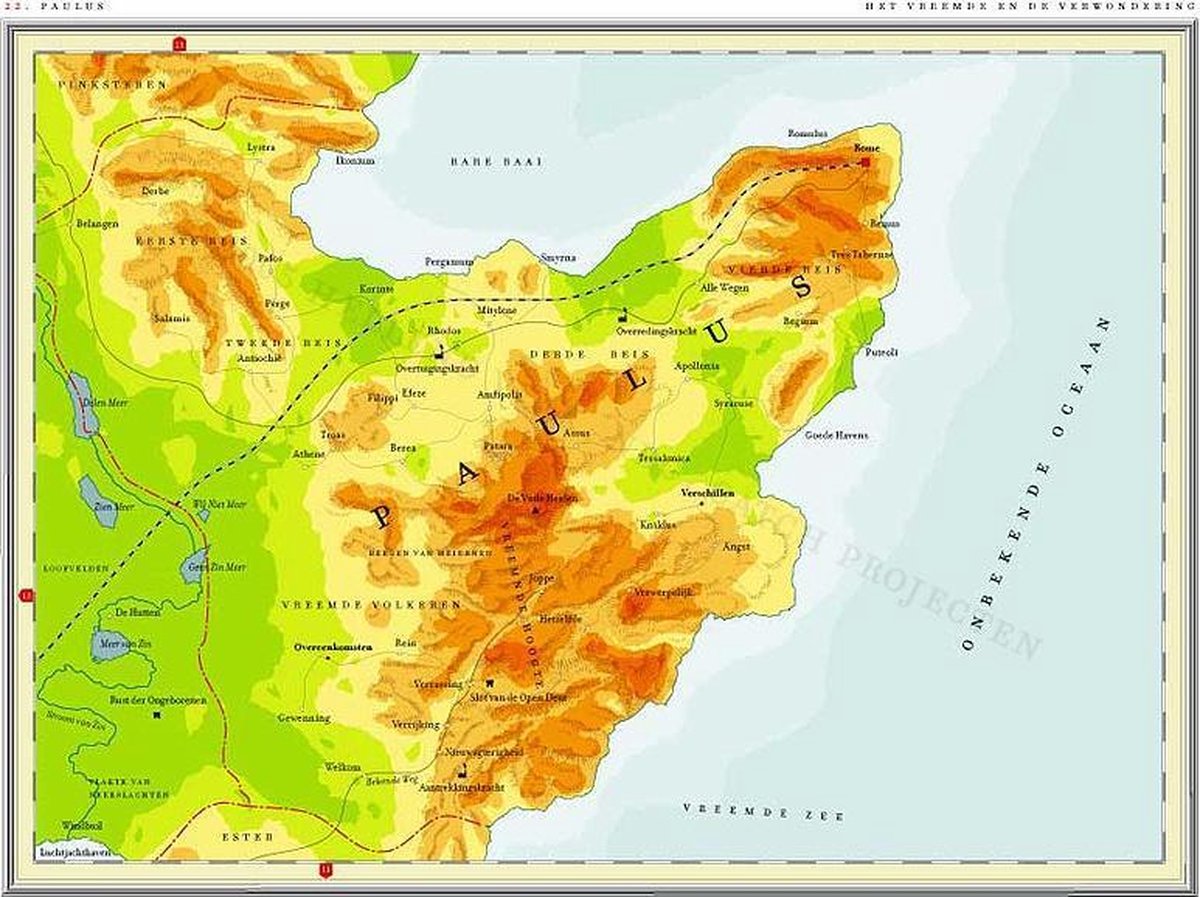1200x897 pixels.
Task: Click the mountain triangle at De Vurle Heuben
Action: [537, 510]
